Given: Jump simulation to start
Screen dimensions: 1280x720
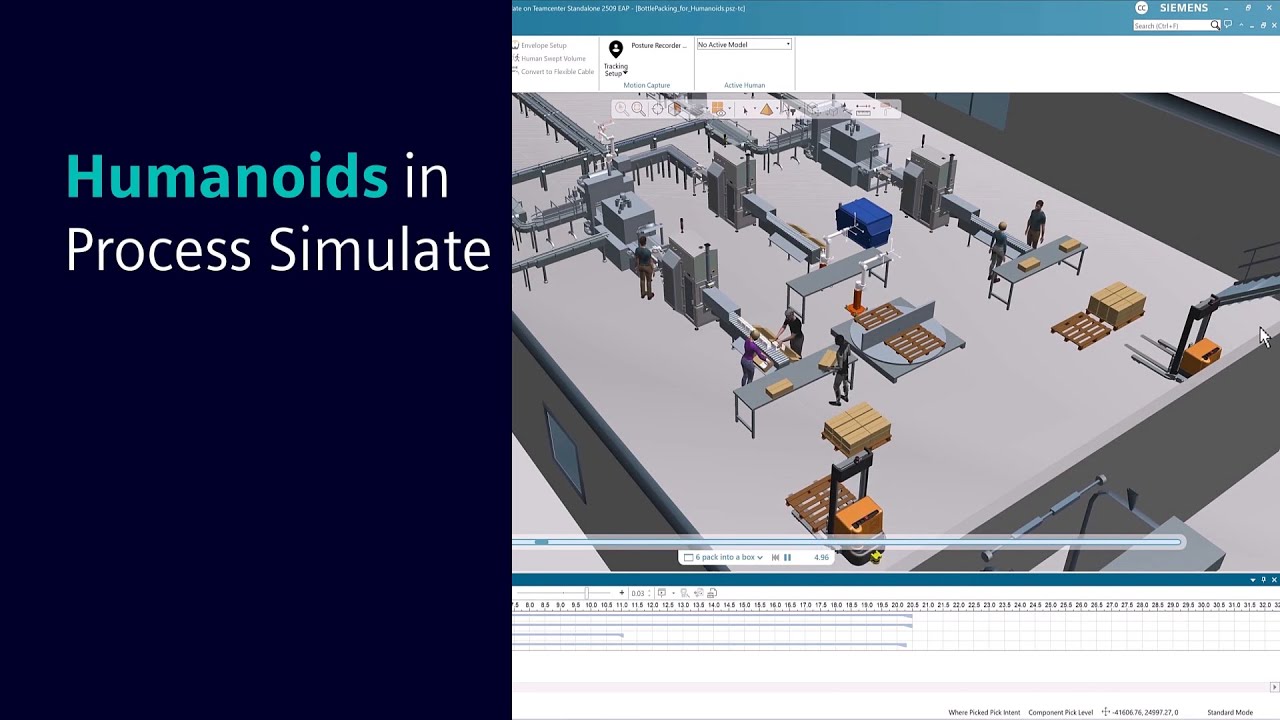Looking at the screenshot, I should click(775, 557).
